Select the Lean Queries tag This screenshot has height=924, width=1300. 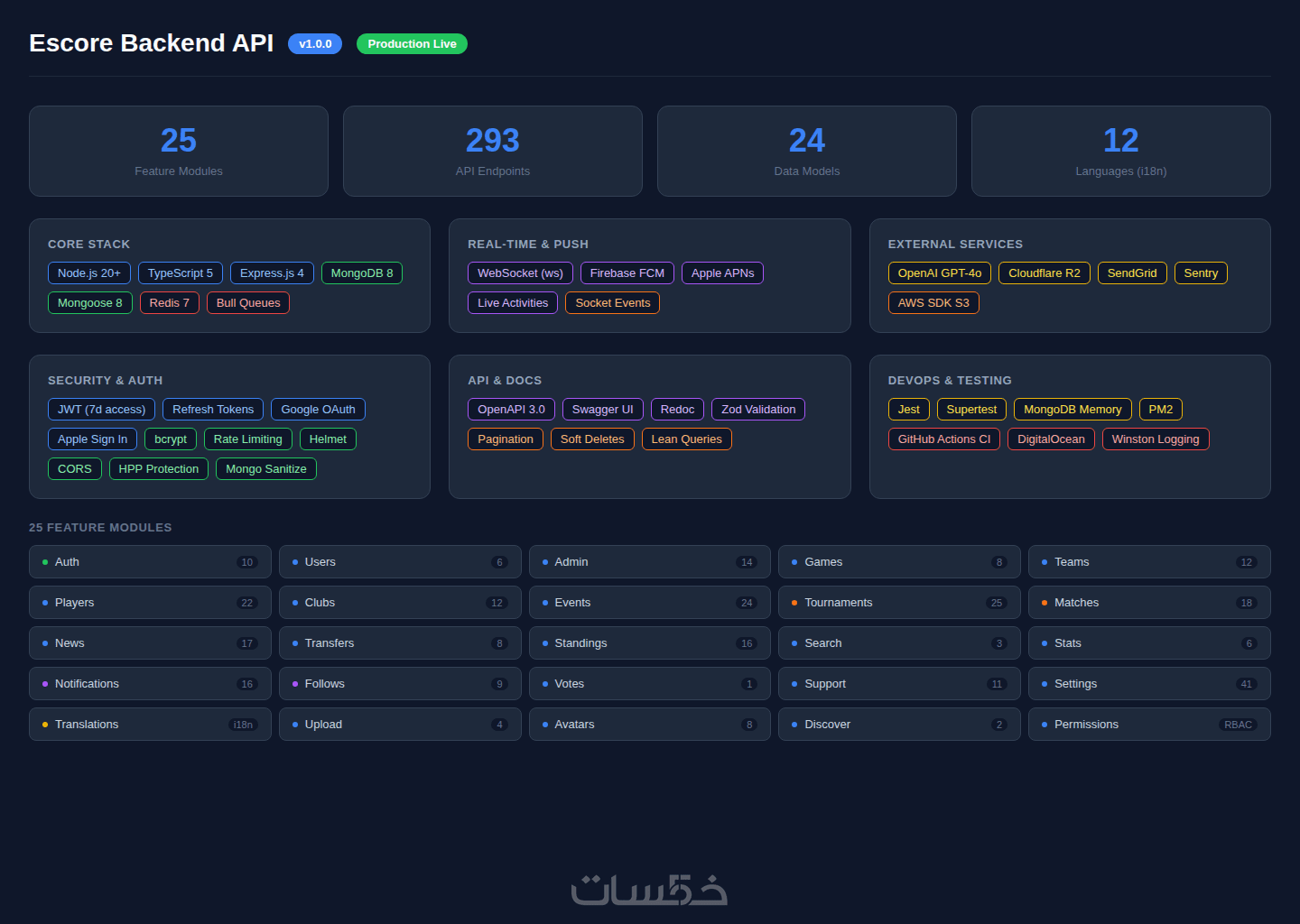click(x=687, y=439)
